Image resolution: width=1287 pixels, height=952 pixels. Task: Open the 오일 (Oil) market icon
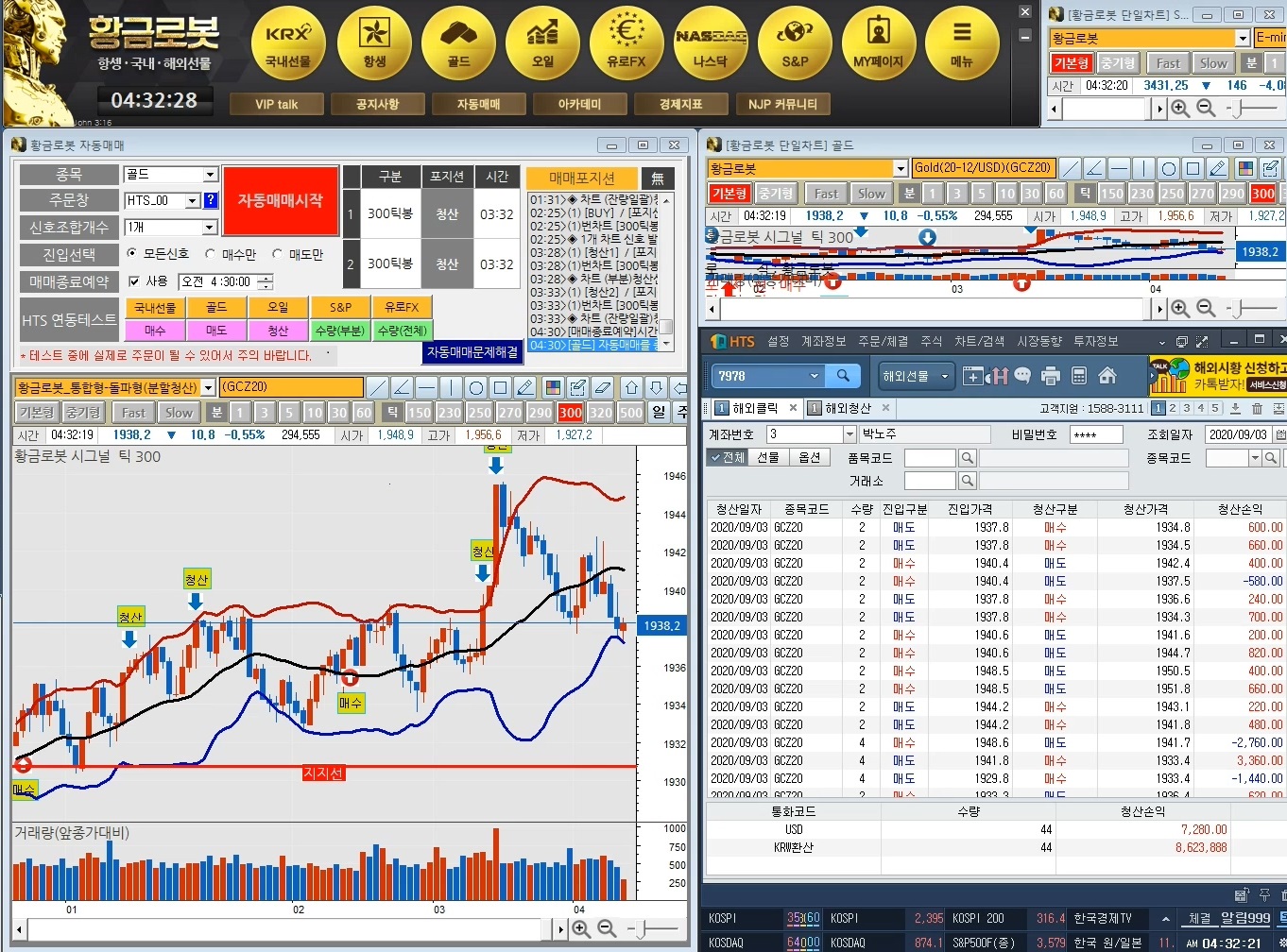[x=542, y=42]
